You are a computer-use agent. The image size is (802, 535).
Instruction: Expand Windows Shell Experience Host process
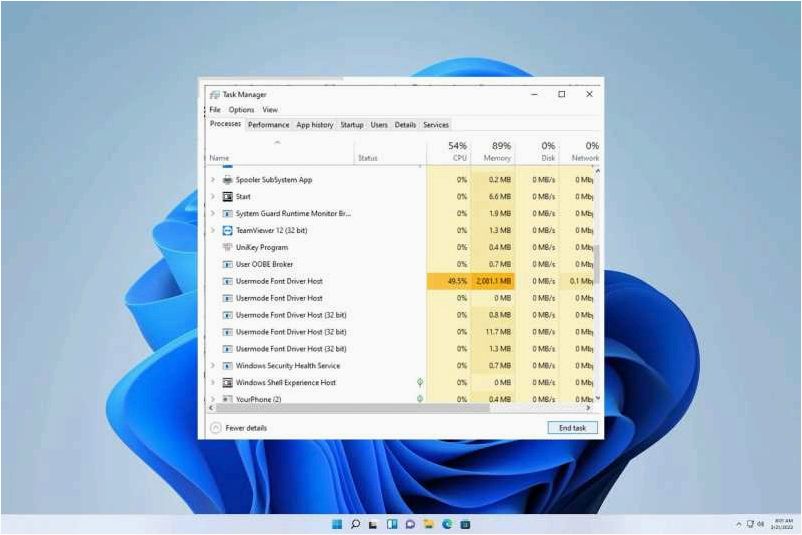[213, 383]
